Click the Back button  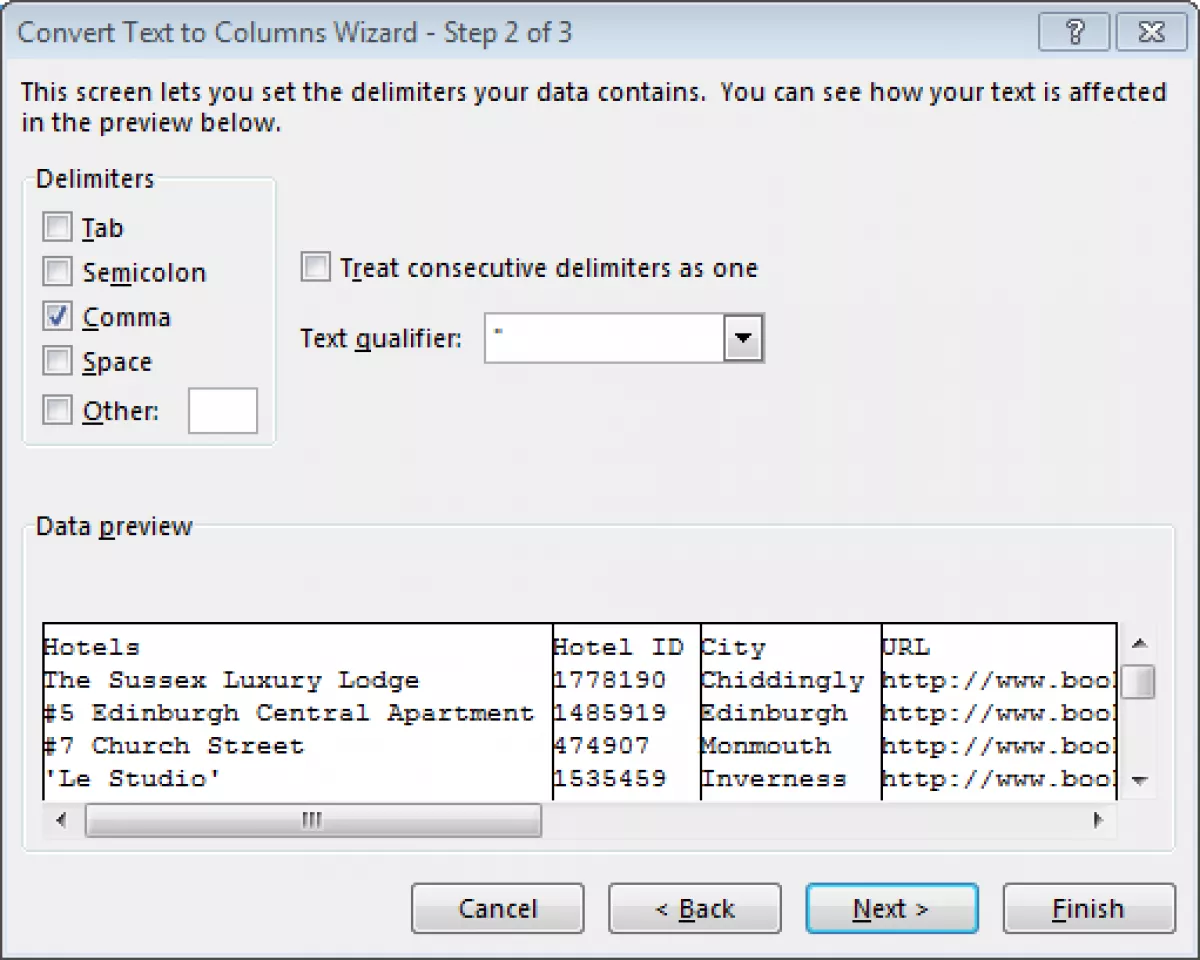[x=694, y=908]
